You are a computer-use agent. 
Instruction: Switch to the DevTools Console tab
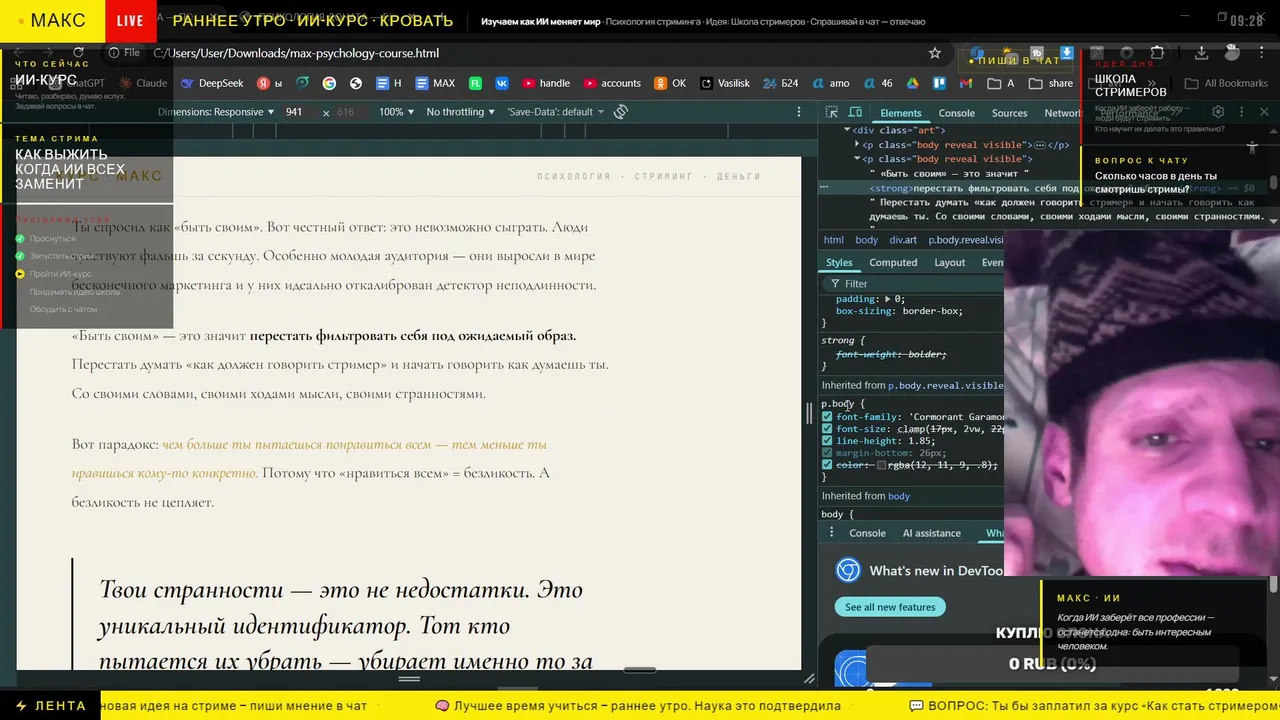tap(956, 113)
